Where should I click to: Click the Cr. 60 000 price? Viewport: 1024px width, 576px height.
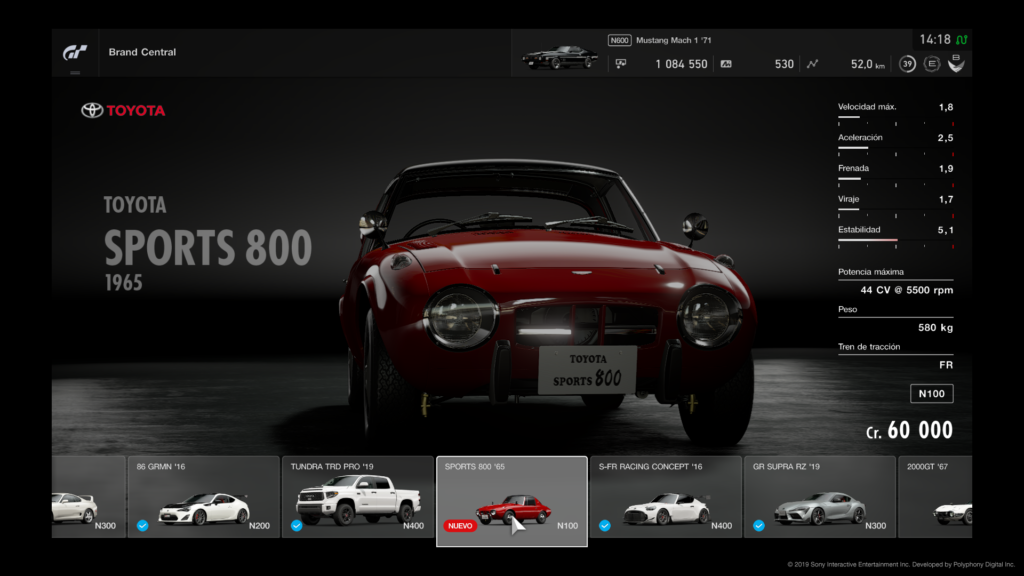[909, 431]
